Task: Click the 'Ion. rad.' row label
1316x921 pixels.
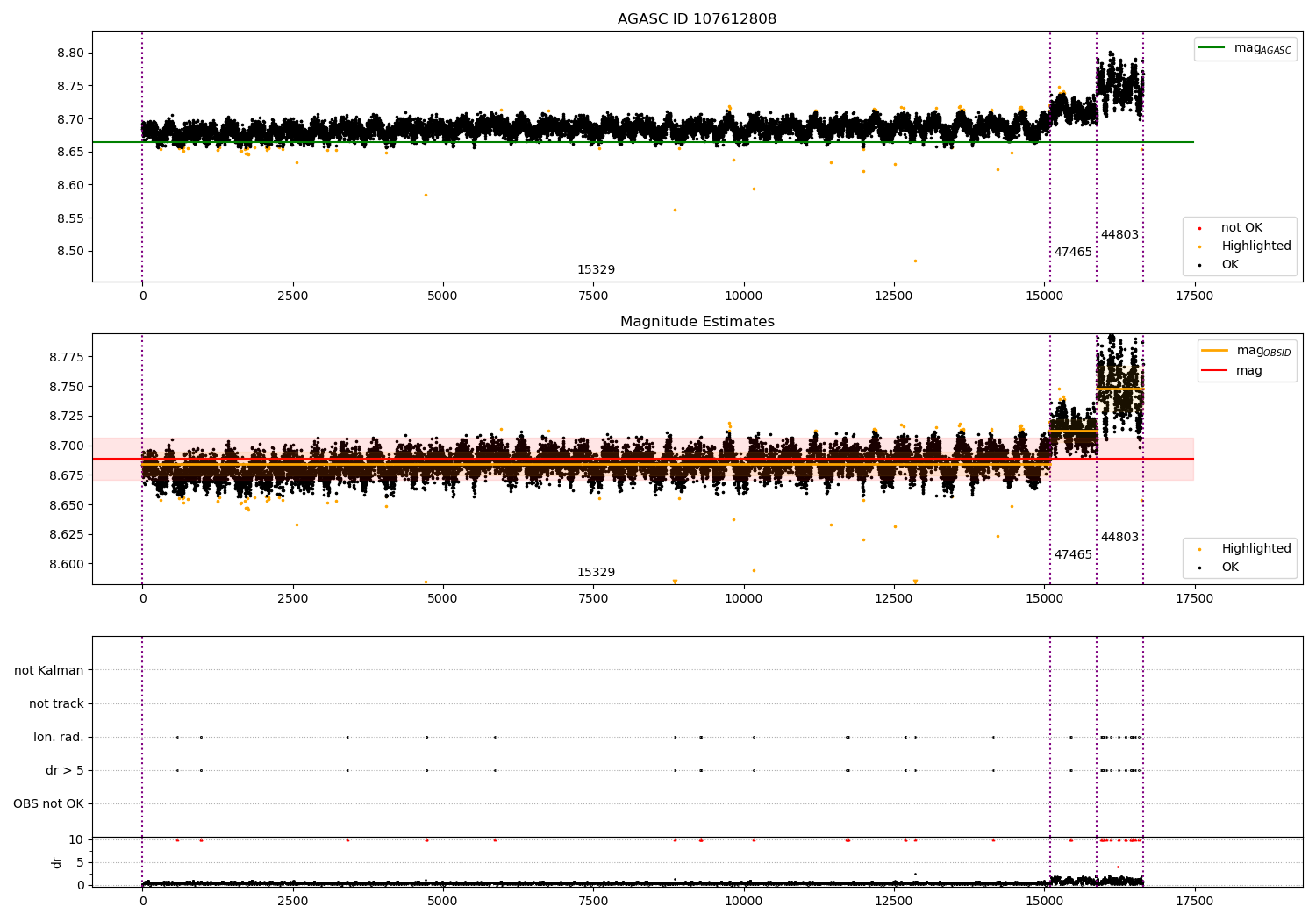Action: coord(59,738)
